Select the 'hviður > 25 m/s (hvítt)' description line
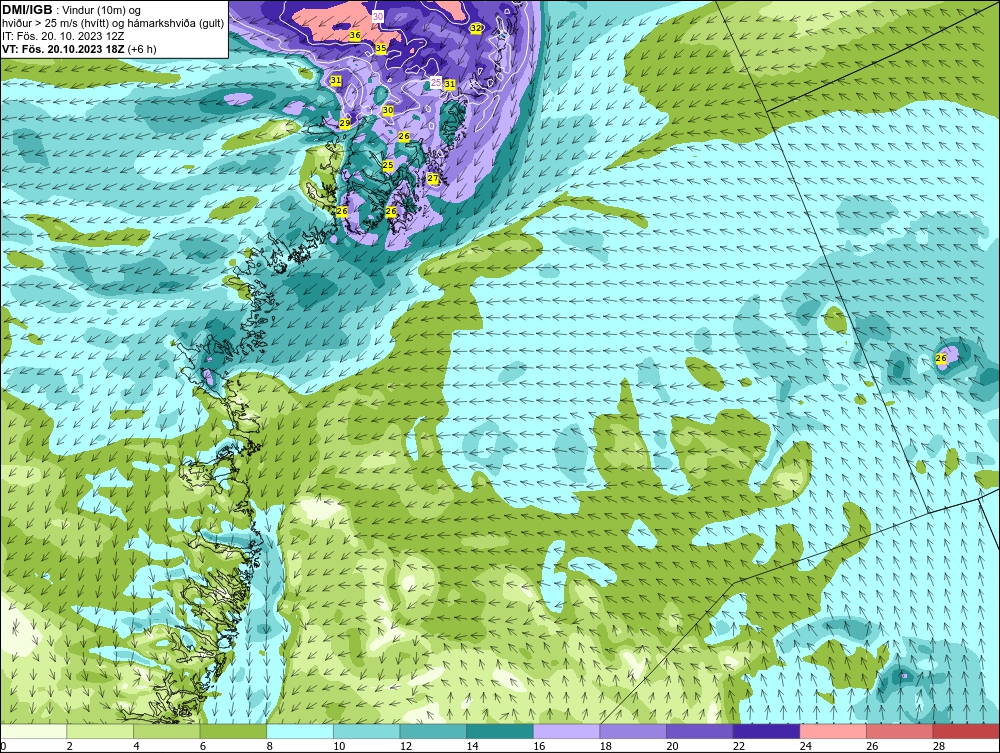1000x753 pixels. pyautogui.click(x=114, y=23)
